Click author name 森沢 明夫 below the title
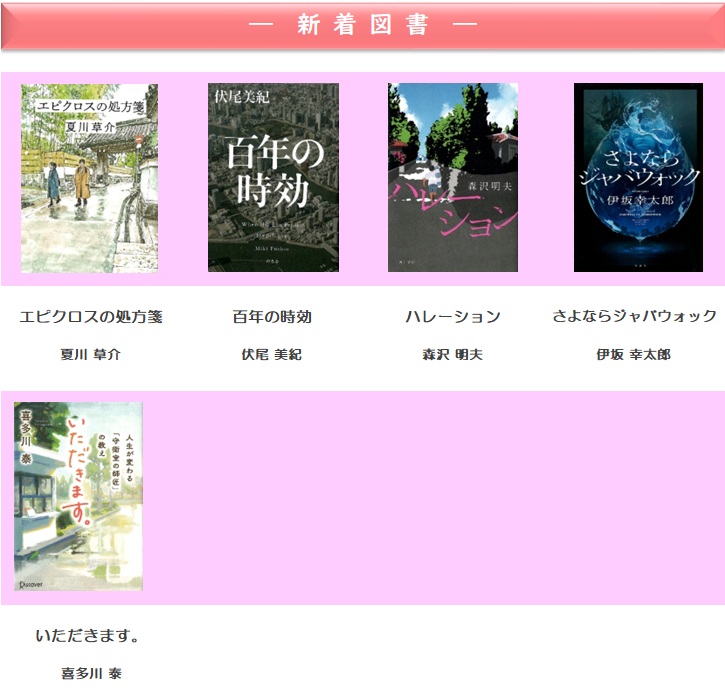Screen dimensions: 725x691 coord(453,355)
